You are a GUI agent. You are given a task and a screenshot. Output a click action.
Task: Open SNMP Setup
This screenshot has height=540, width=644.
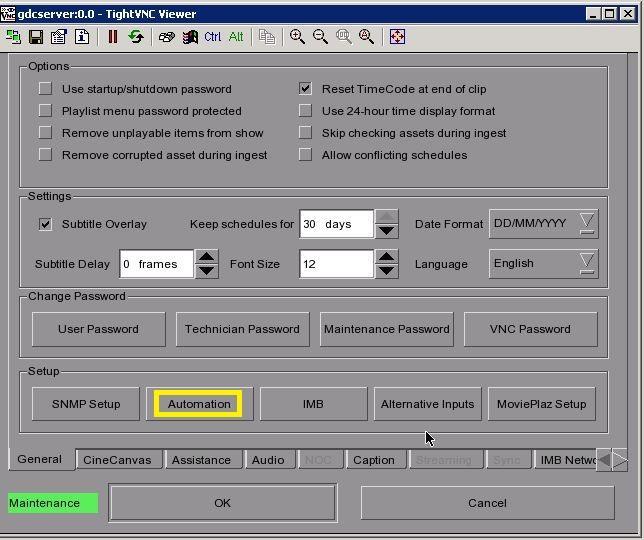(86, 404)
